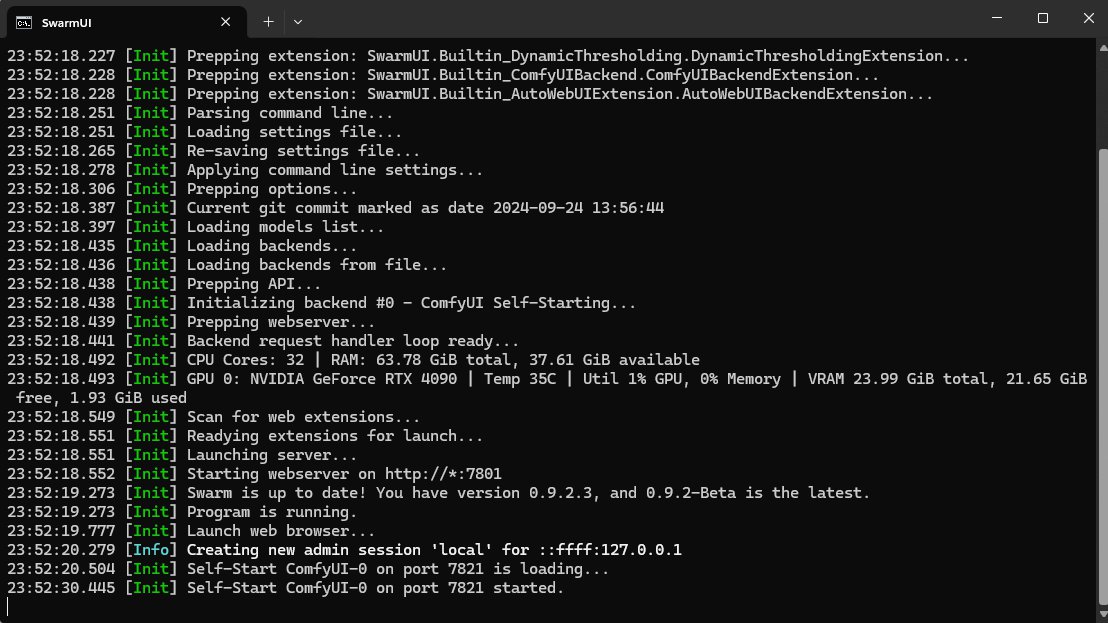Close the terminal window

click(x=1087, y=18)
